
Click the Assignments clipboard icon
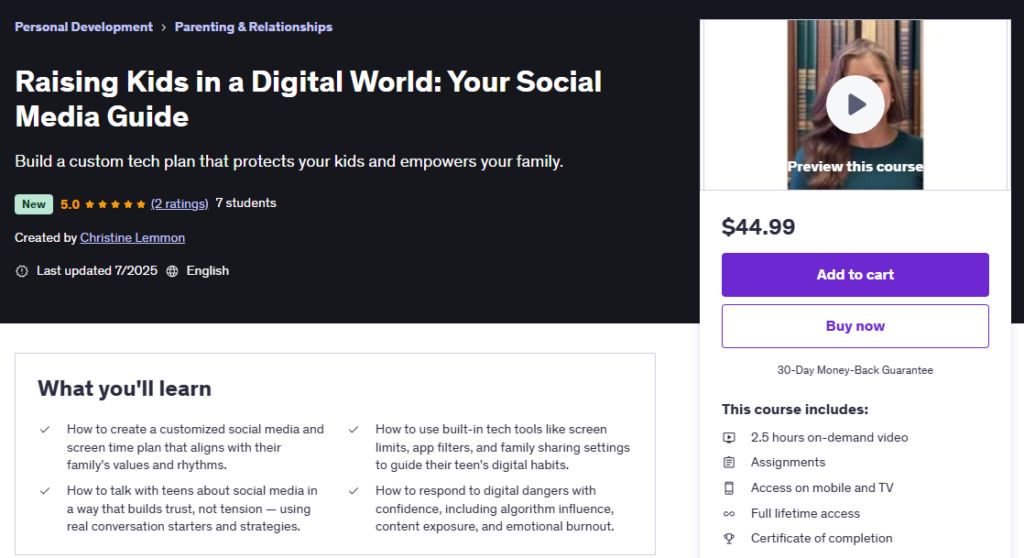tap(729, 463)
